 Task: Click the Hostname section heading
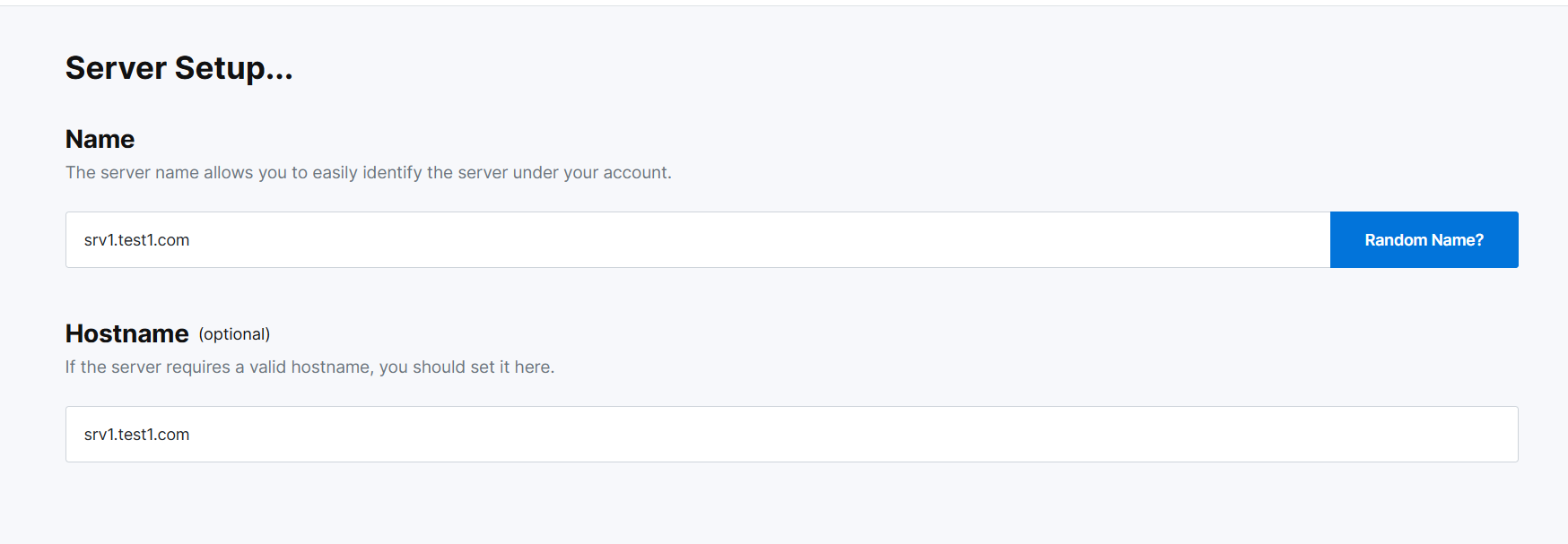126,333
